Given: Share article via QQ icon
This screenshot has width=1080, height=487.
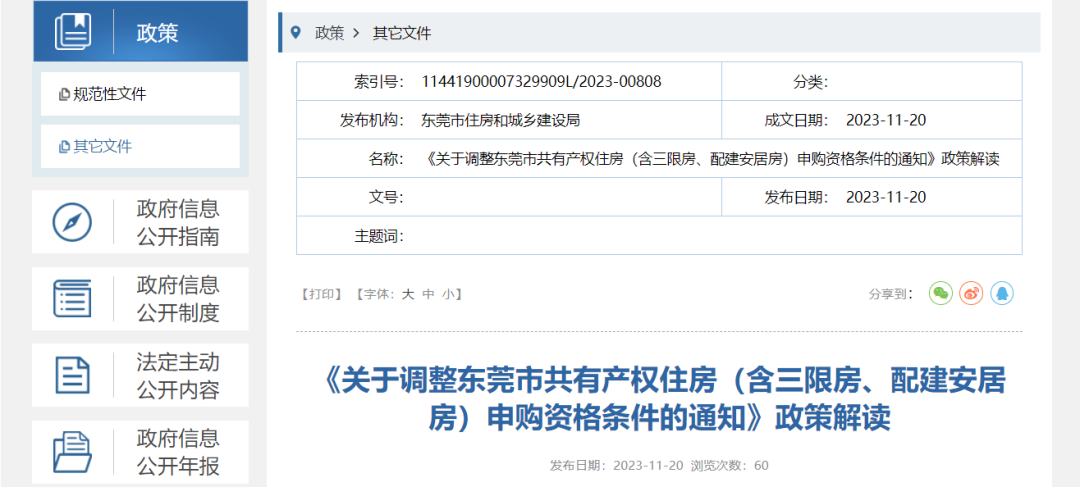Looking at the screenshot, I should [1002, 293].
